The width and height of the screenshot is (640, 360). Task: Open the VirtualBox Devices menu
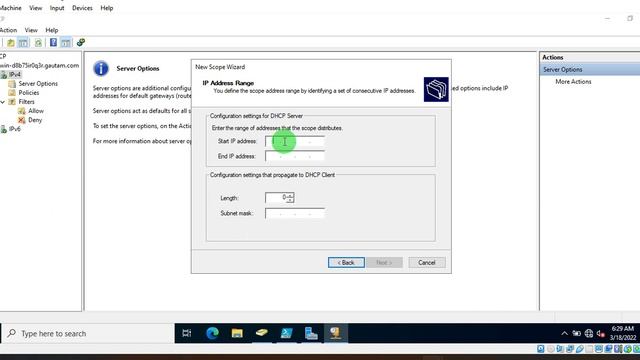82,8
